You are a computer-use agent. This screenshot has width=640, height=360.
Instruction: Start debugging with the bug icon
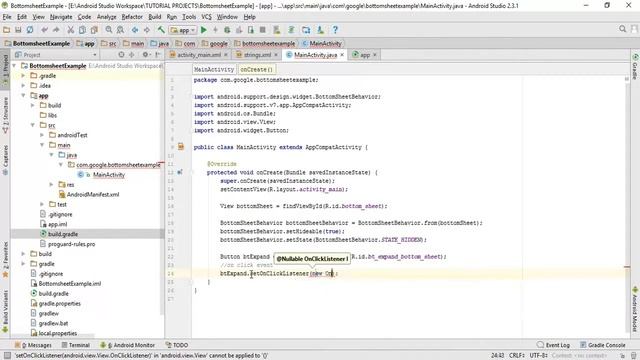tap(227, 30)
